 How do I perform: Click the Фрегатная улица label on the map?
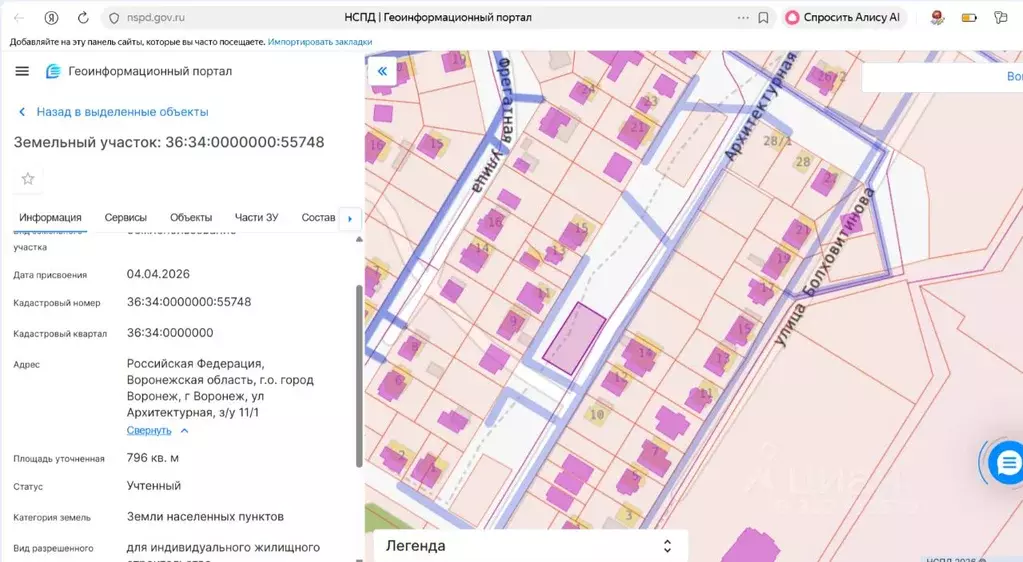[x=496, y=124]
